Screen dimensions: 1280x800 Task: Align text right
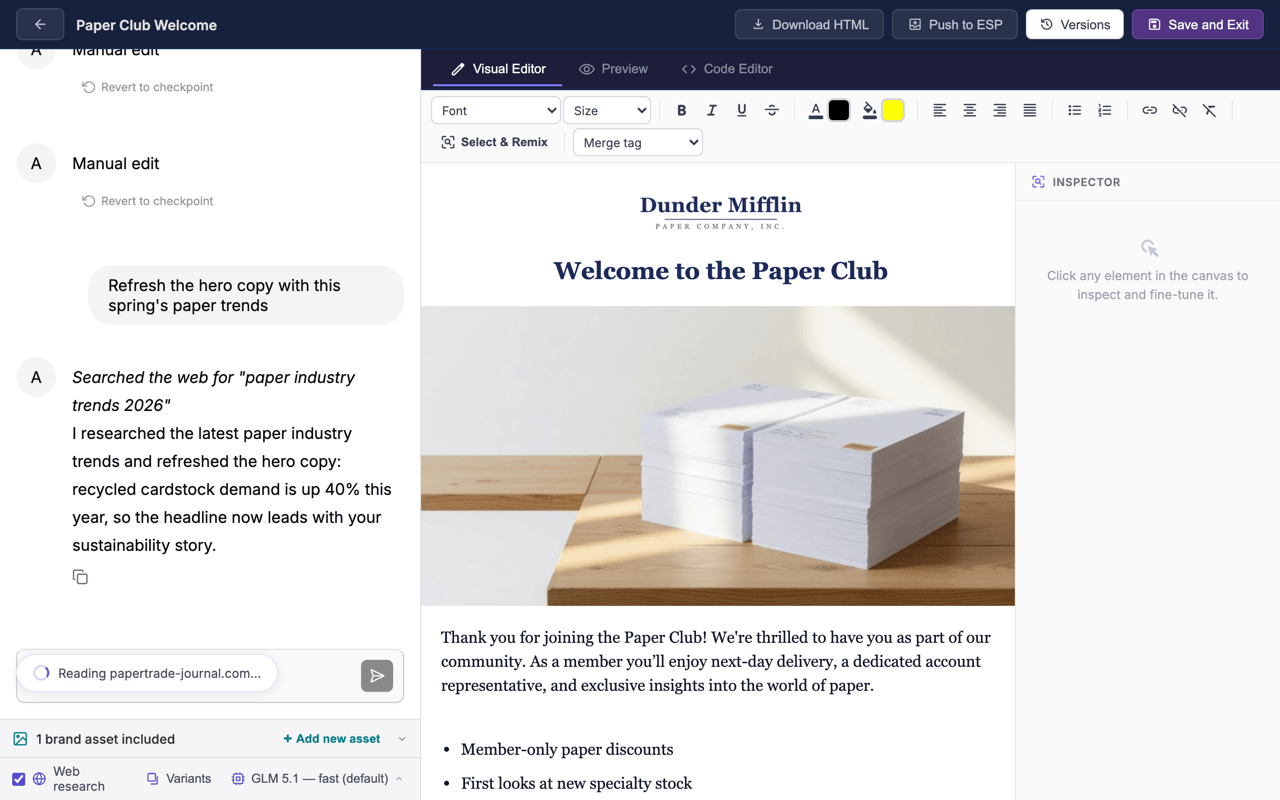point(1000,110)
